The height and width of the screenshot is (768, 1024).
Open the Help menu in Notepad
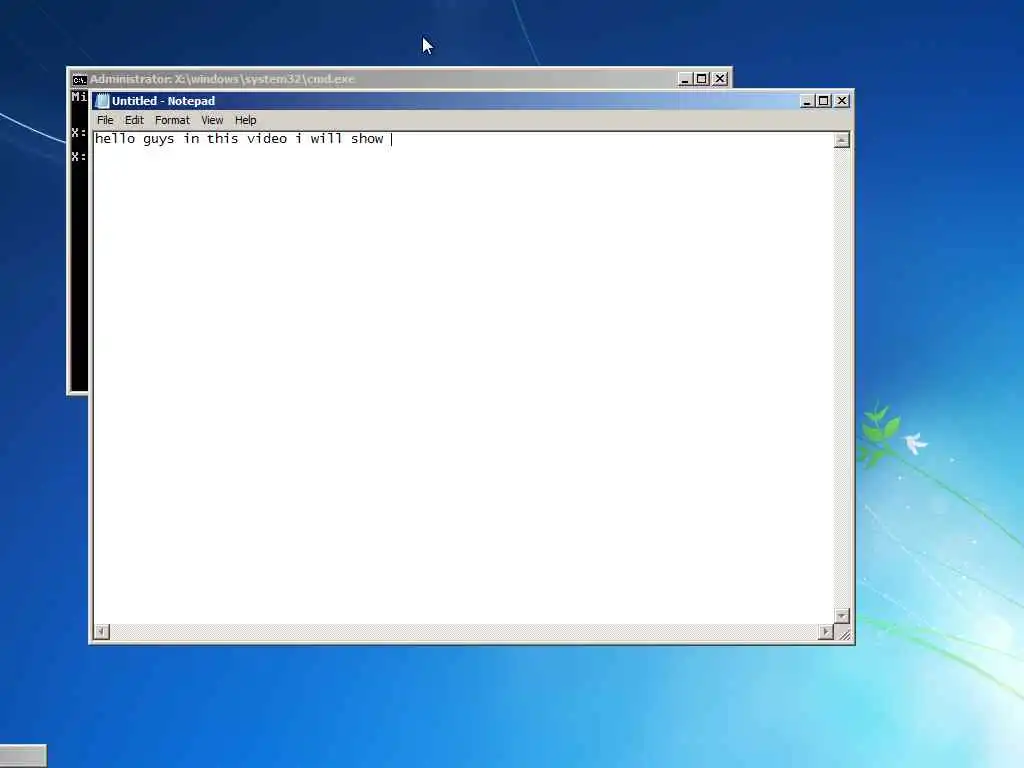246,120
